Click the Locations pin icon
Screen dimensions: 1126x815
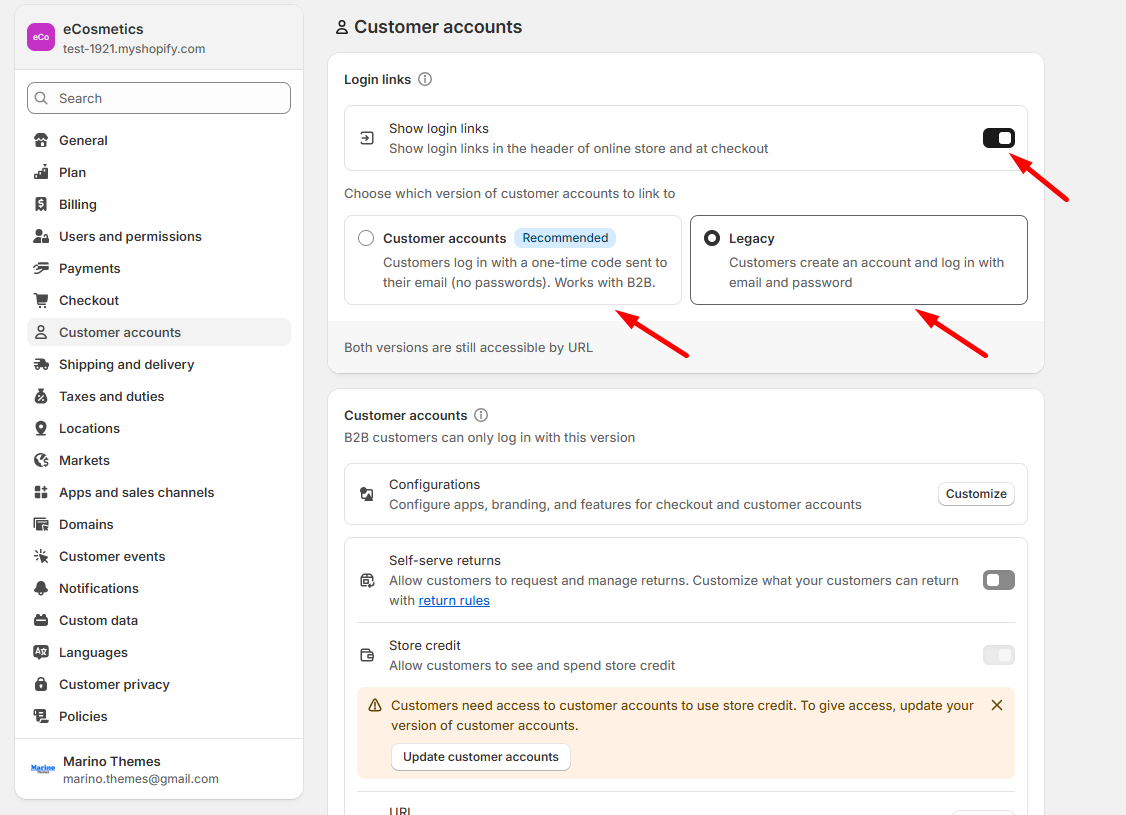coord(41,429)
